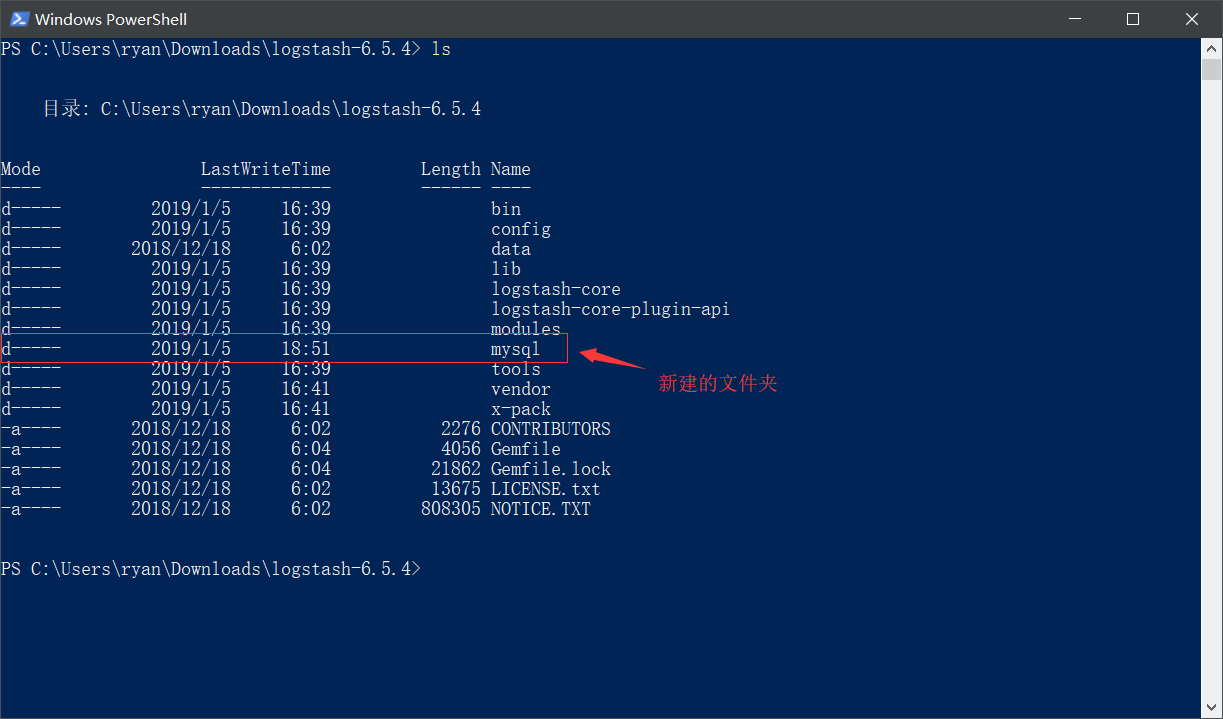Close the Windows PowerShell window
The image size is (1223, 719).
pyautogui.click(x=1191, y=19)
